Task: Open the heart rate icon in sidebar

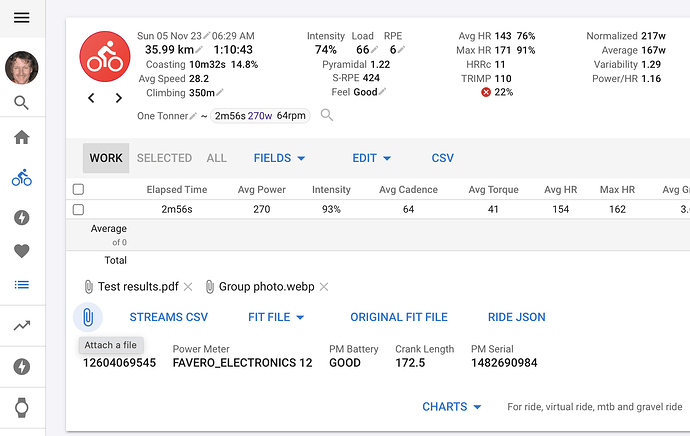Action: (22, 251)
